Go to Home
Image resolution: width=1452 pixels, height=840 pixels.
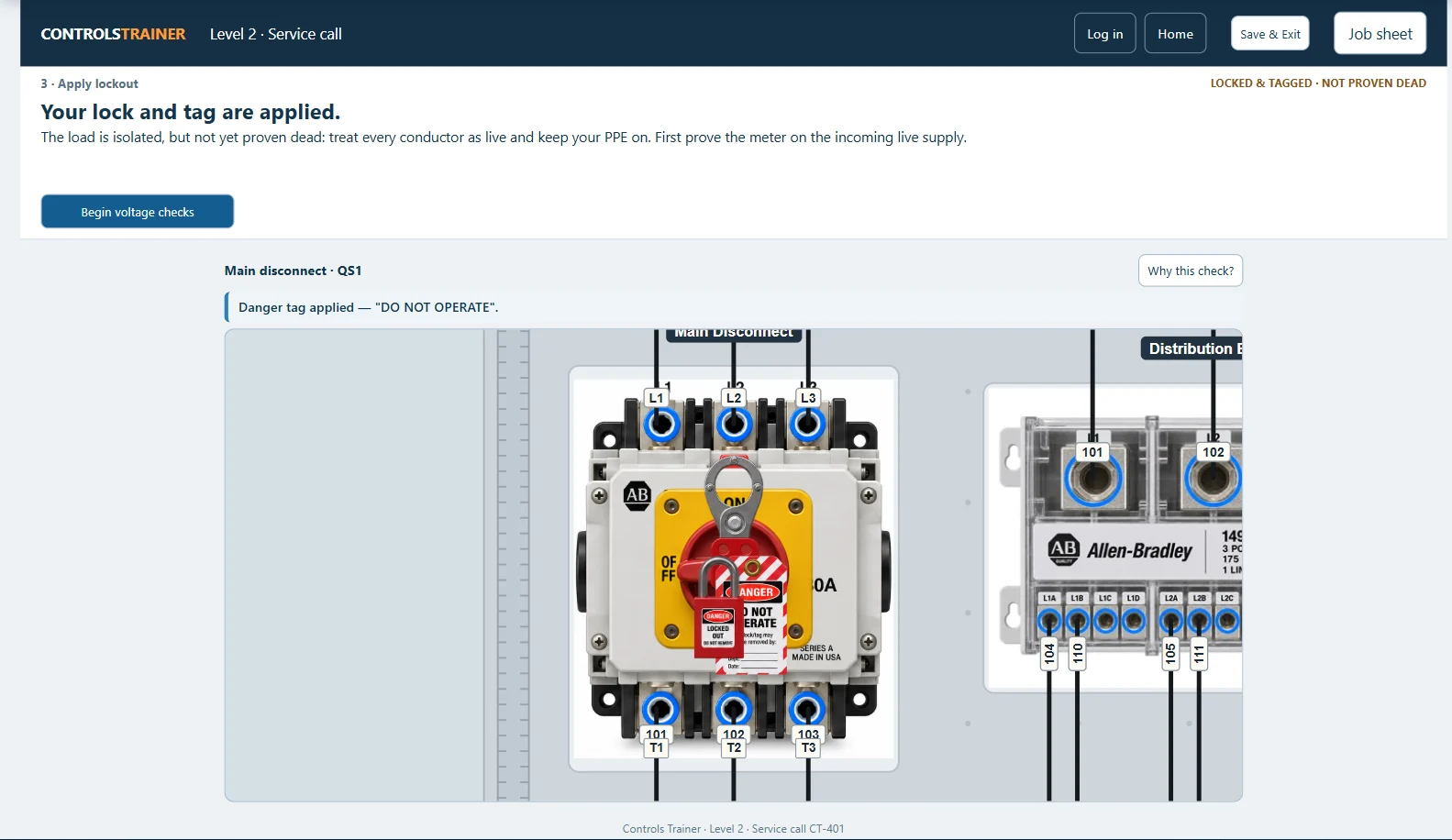click(1175, 34)
